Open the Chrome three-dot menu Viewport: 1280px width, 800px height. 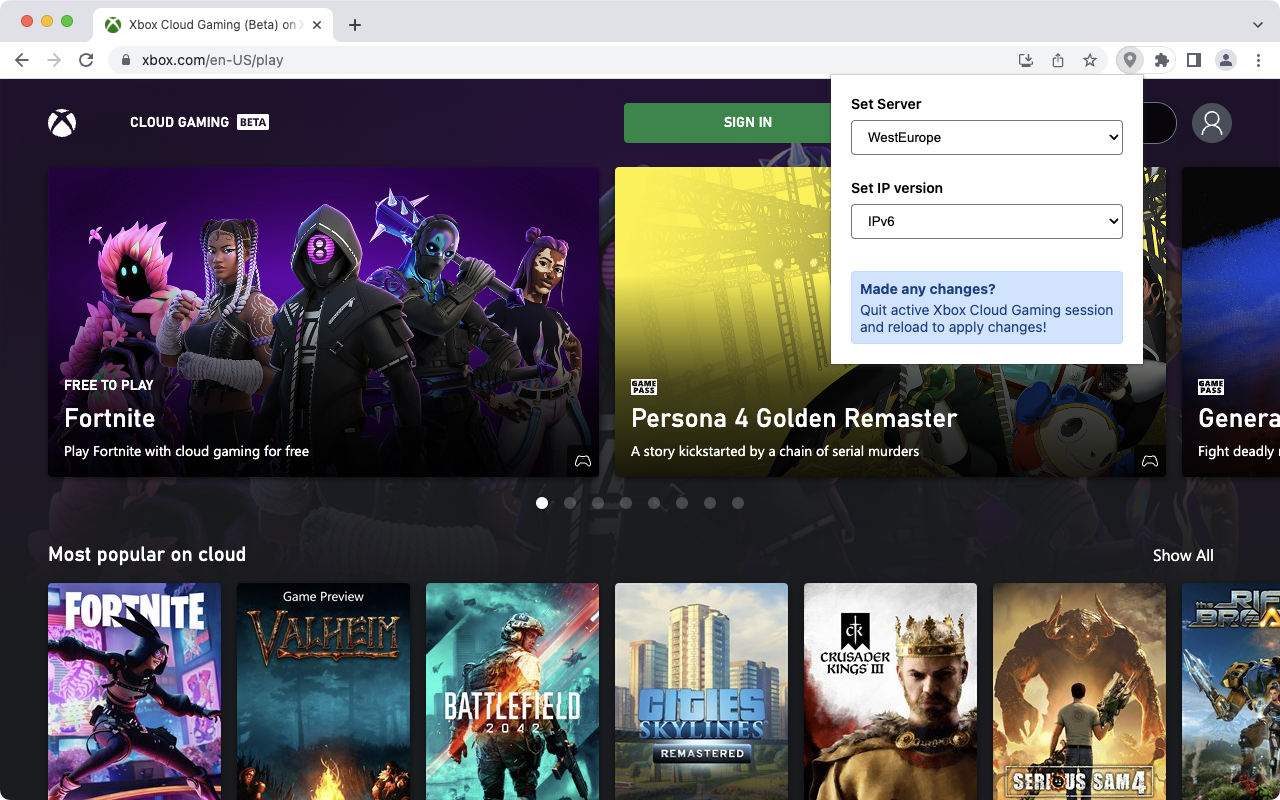click(x=1258, y=60)
